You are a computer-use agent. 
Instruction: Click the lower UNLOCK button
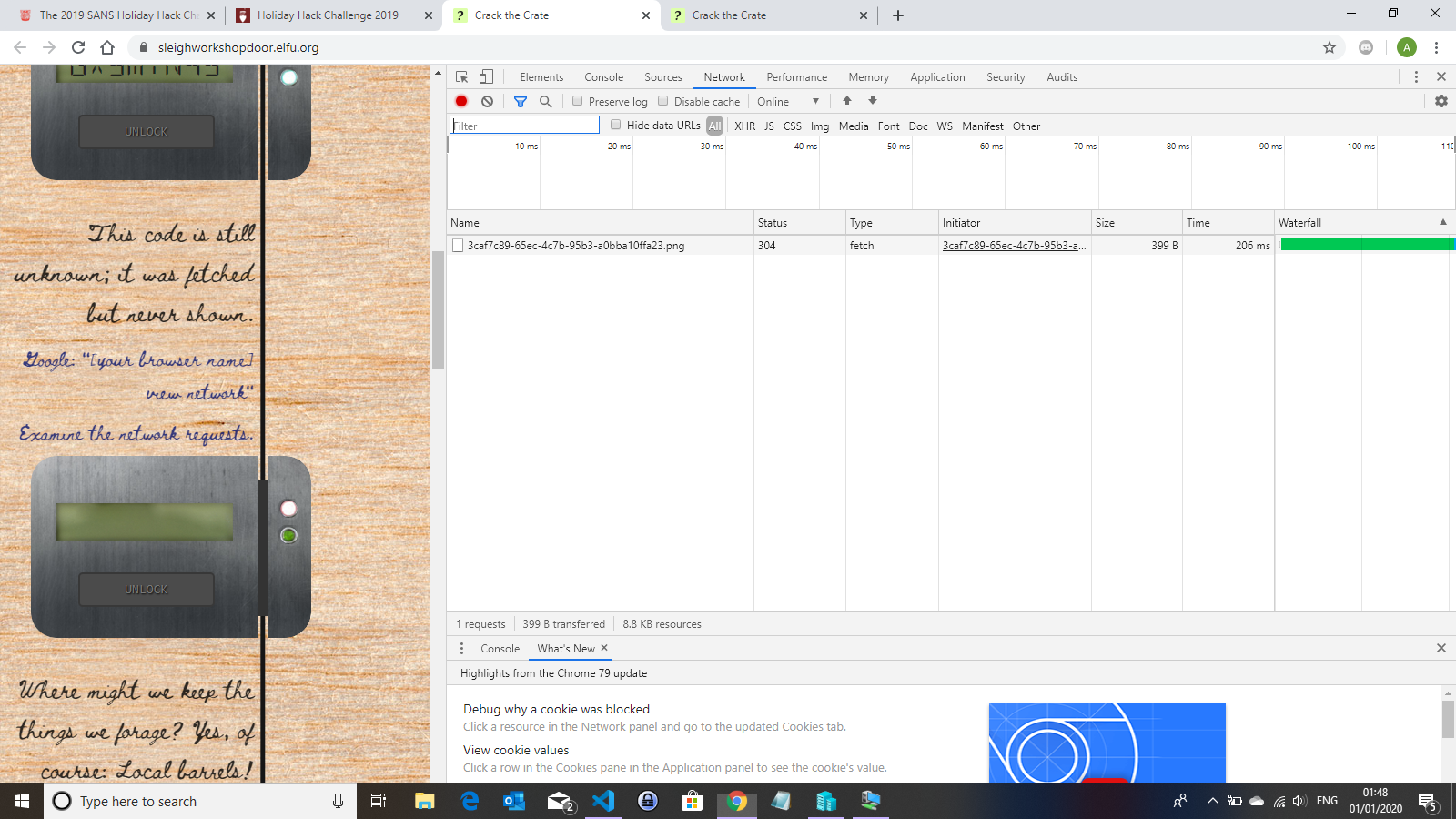147,590
